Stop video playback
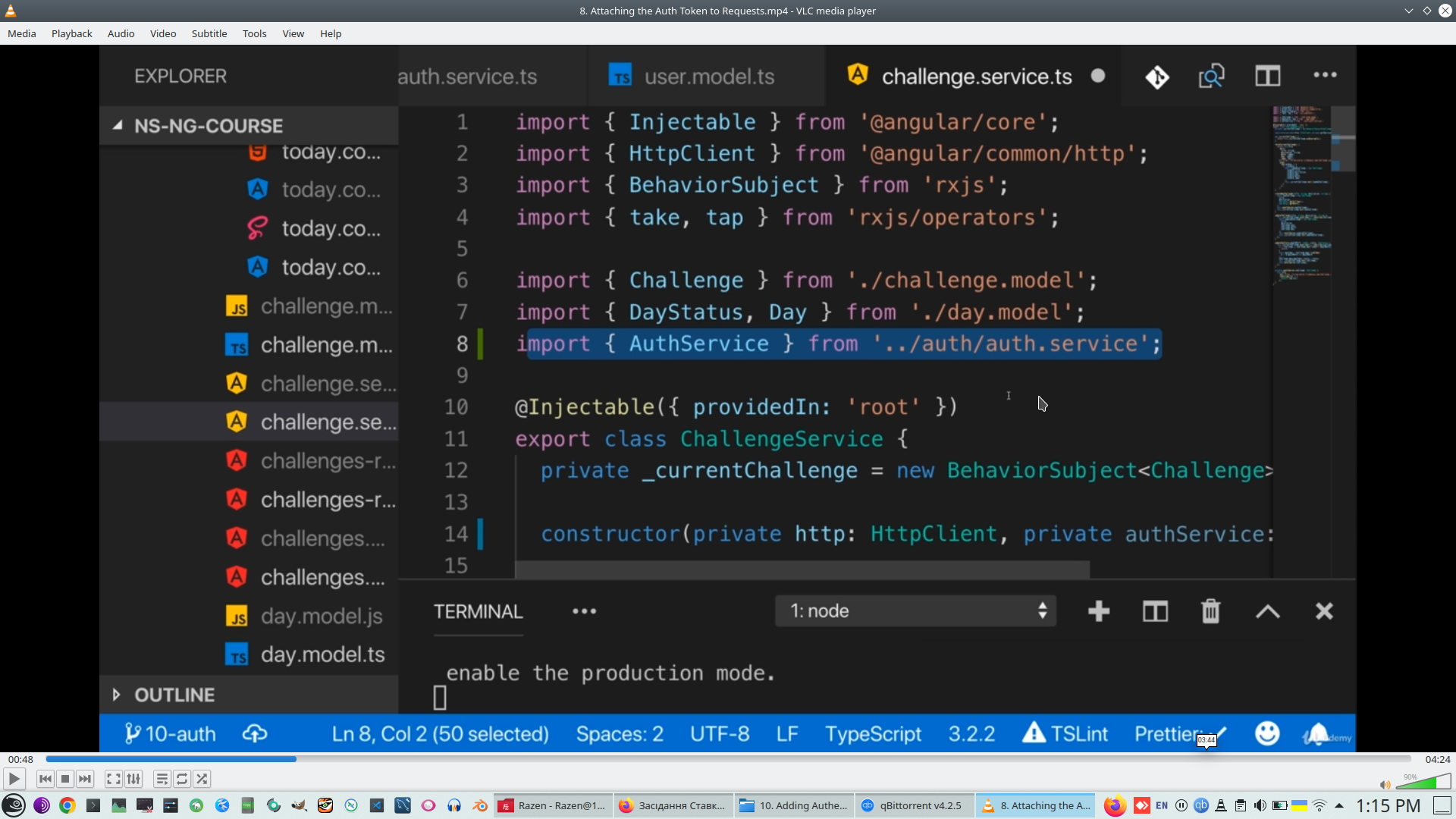Image resolution: width=1456 pixels, height=819 pixels. [x=65, y=779]
